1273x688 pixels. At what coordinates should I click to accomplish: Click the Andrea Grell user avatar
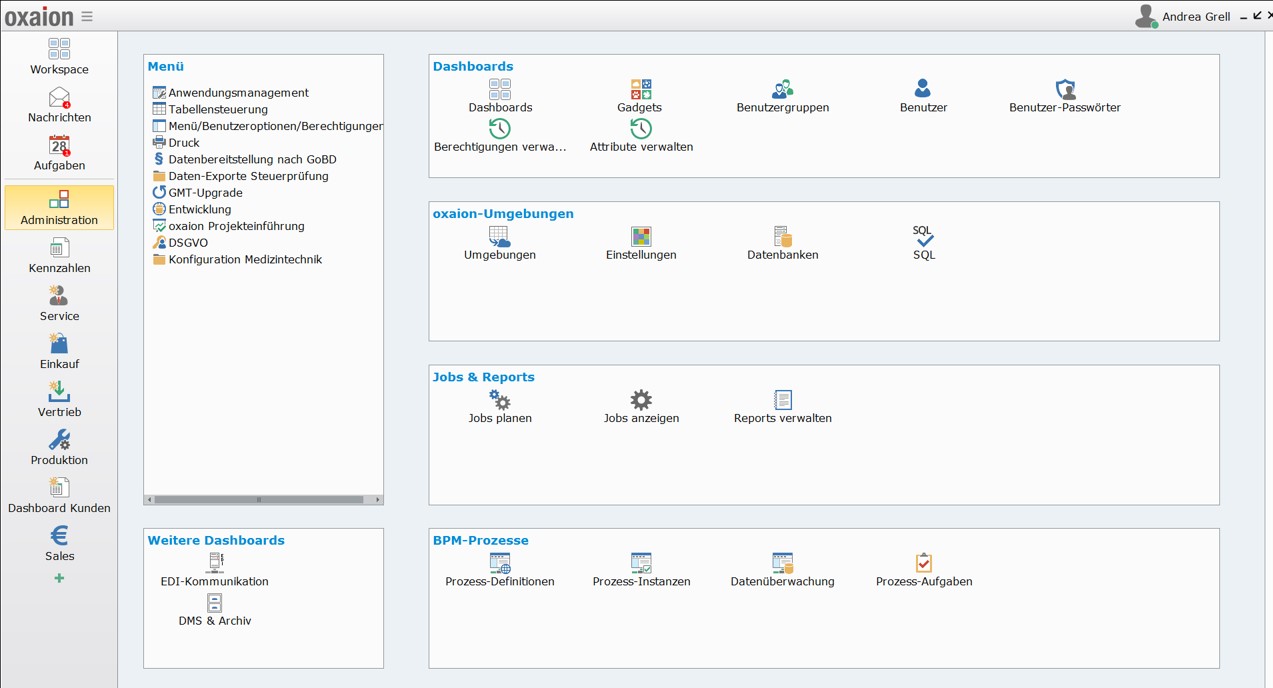[x=1146, y=16]
